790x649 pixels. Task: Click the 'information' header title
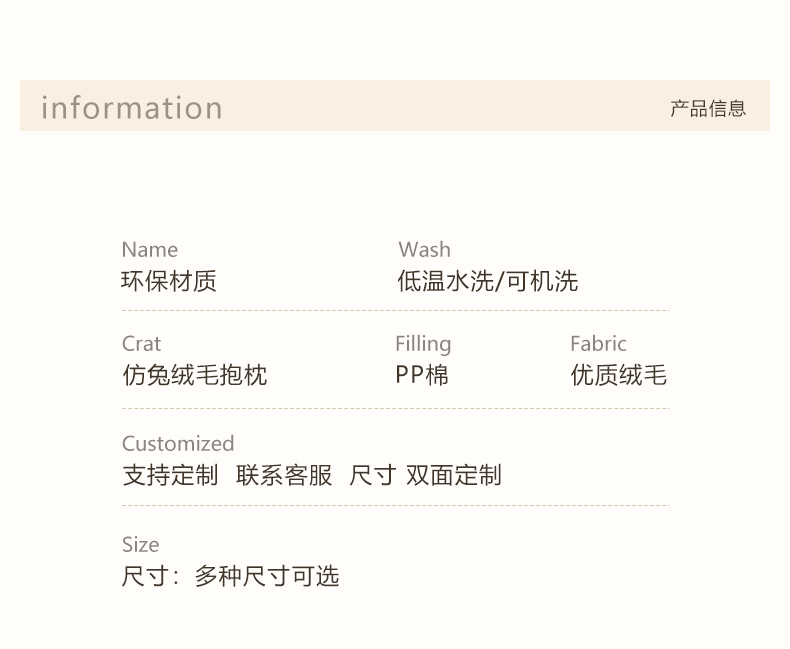pos(131,107)
